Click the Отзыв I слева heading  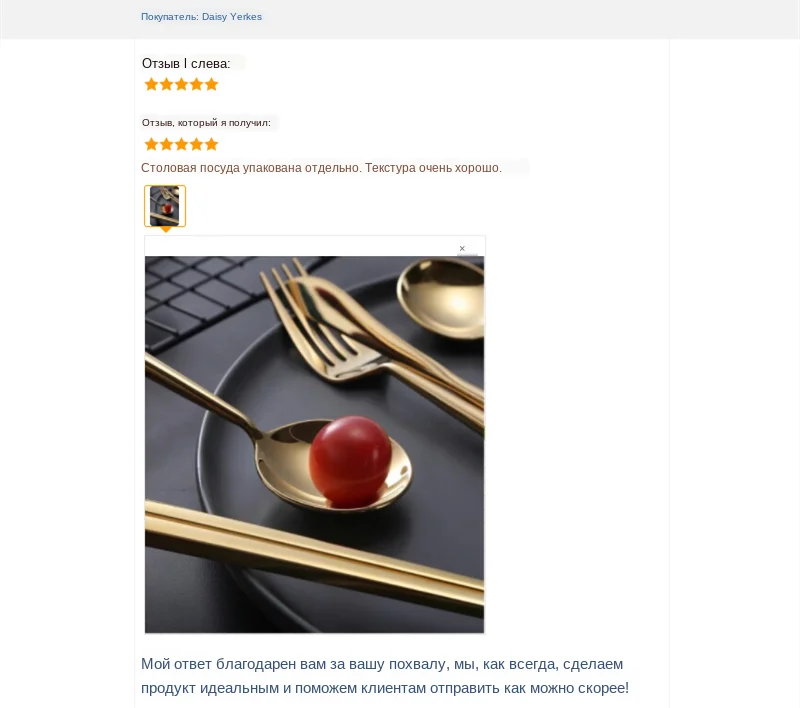pyautogui.click(x=186, y=63)
